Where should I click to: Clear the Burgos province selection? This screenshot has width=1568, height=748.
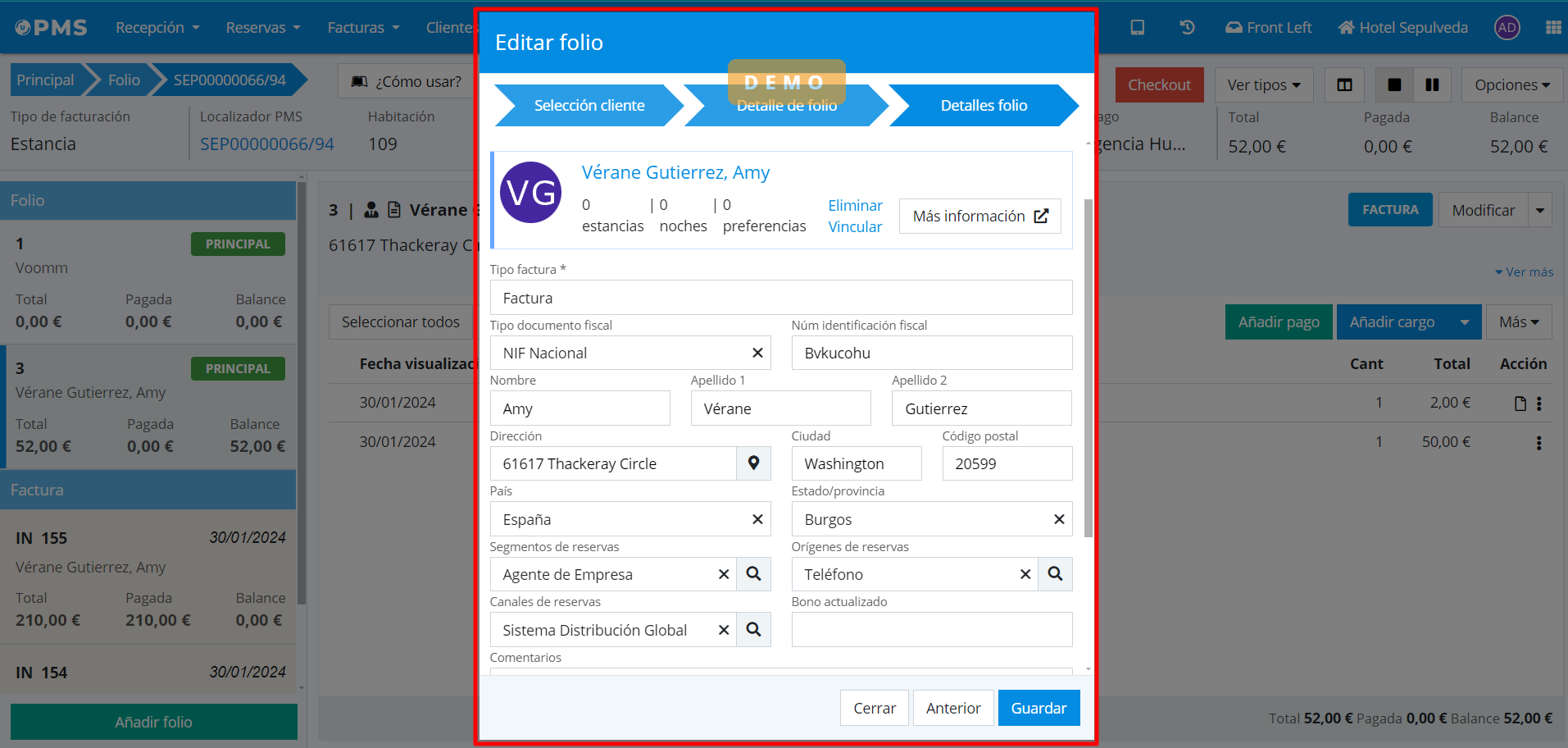[1059, 519]
